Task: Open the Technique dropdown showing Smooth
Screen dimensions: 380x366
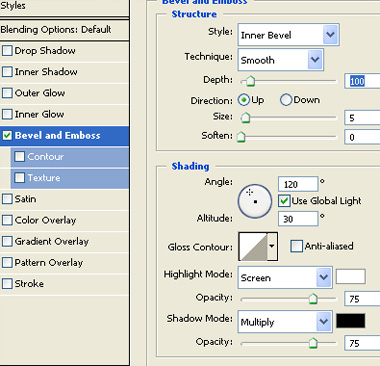Action: (x=281, y=60)
